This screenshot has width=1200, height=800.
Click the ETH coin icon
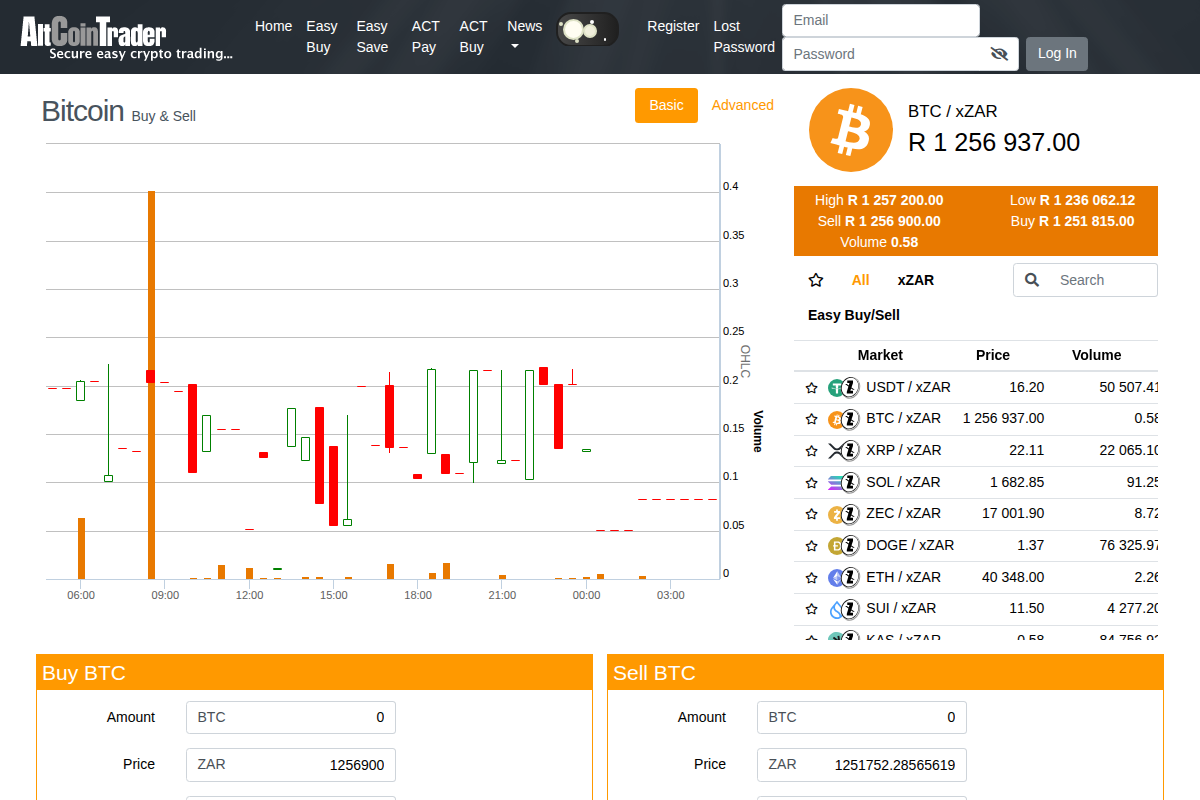click(x=837, y=578)
